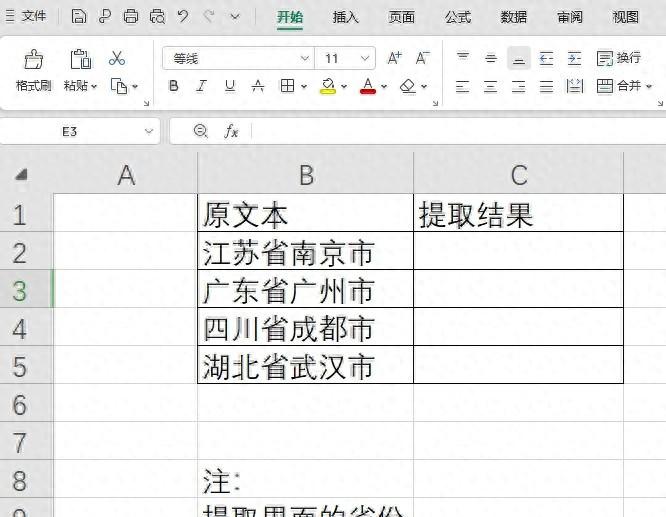Open font settings dialog launcher
Screen dimensions: 666x517
(x=435, y=103)
